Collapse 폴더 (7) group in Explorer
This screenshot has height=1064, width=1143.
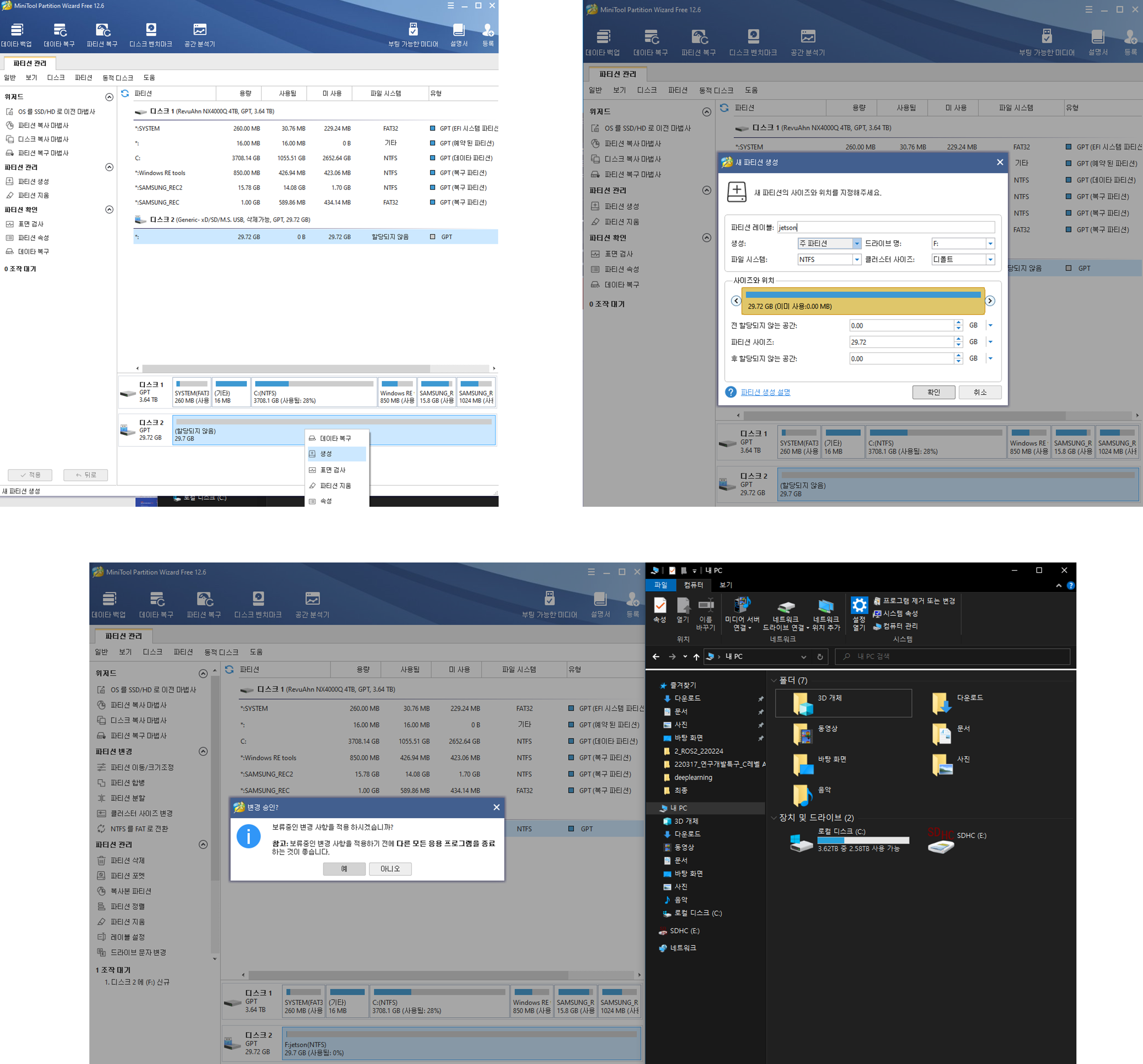774,680
